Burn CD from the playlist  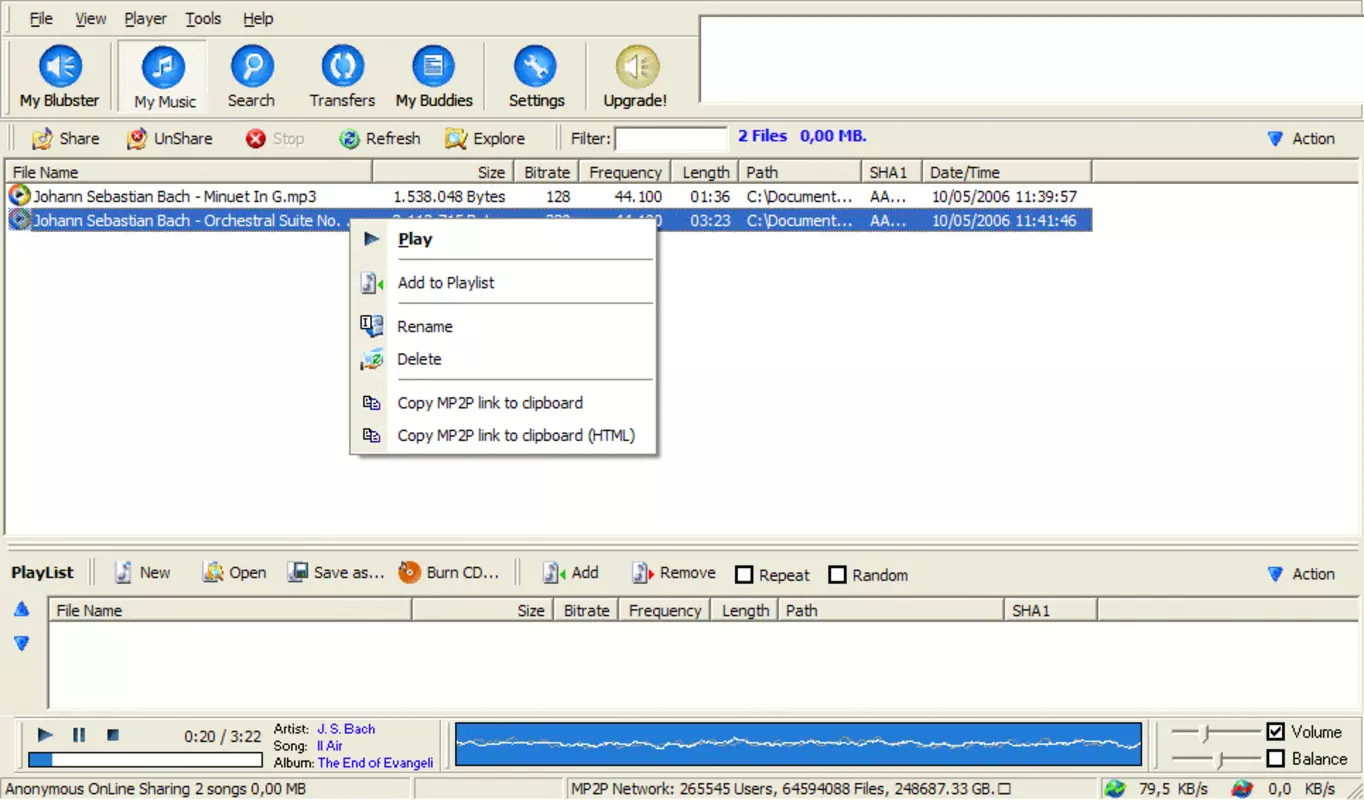pos(449,573)
